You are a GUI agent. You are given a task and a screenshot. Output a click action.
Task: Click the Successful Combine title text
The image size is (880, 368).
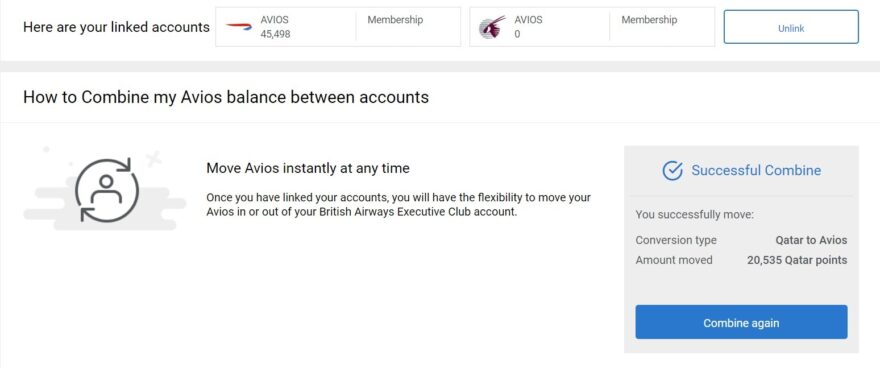click(x=756, y=171)
